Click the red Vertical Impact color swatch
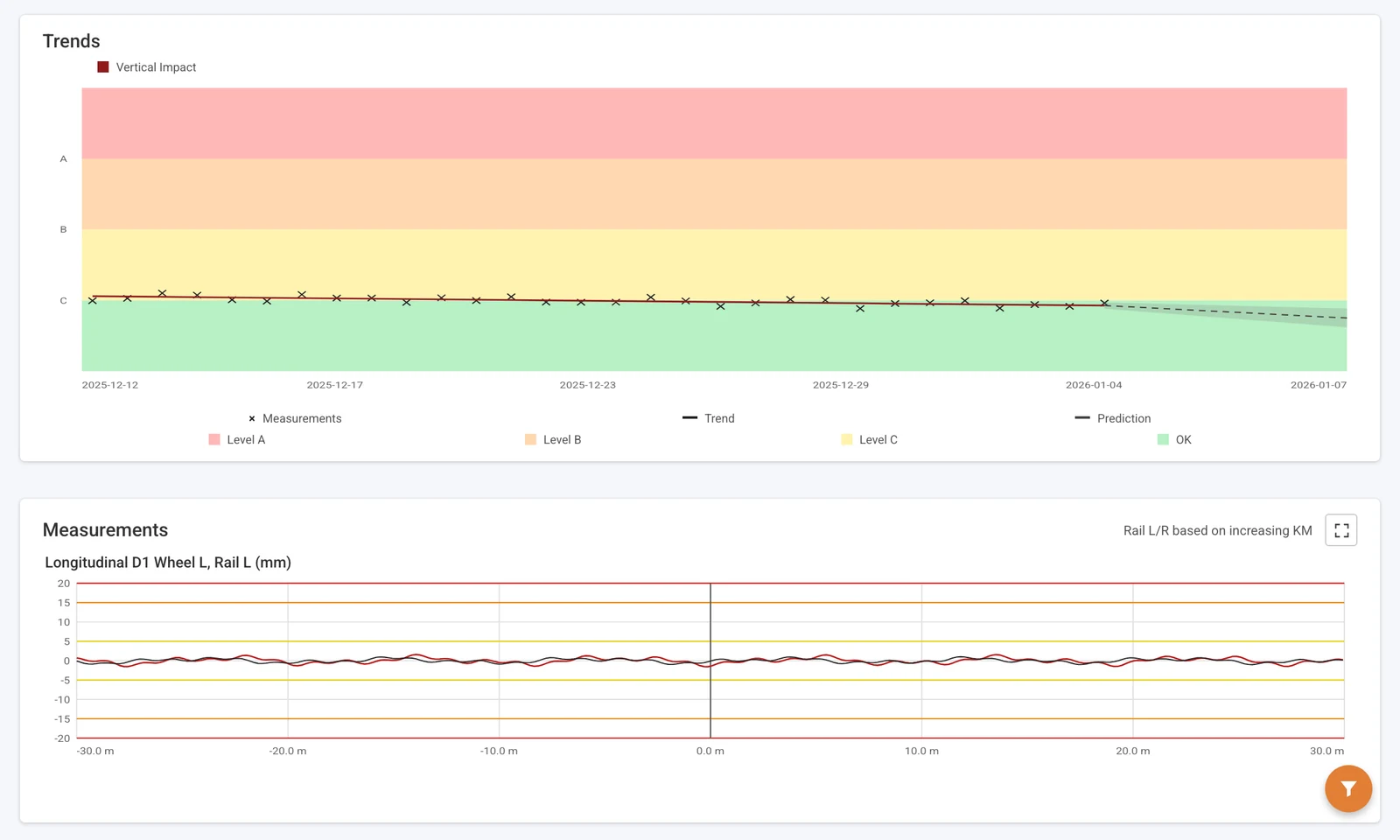This screenshot has height=840, width=1400. (x=103, y=67)
